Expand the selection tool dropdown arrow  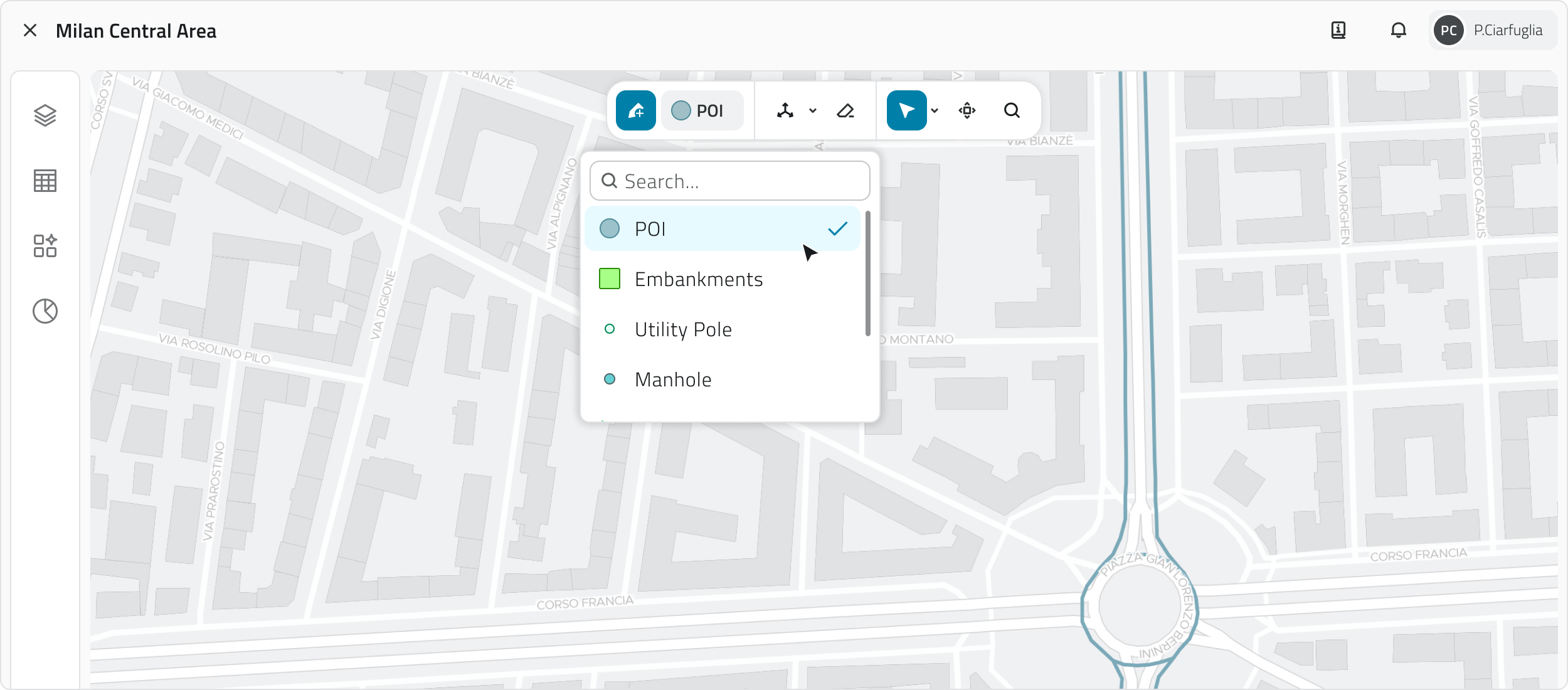(935, 111)
